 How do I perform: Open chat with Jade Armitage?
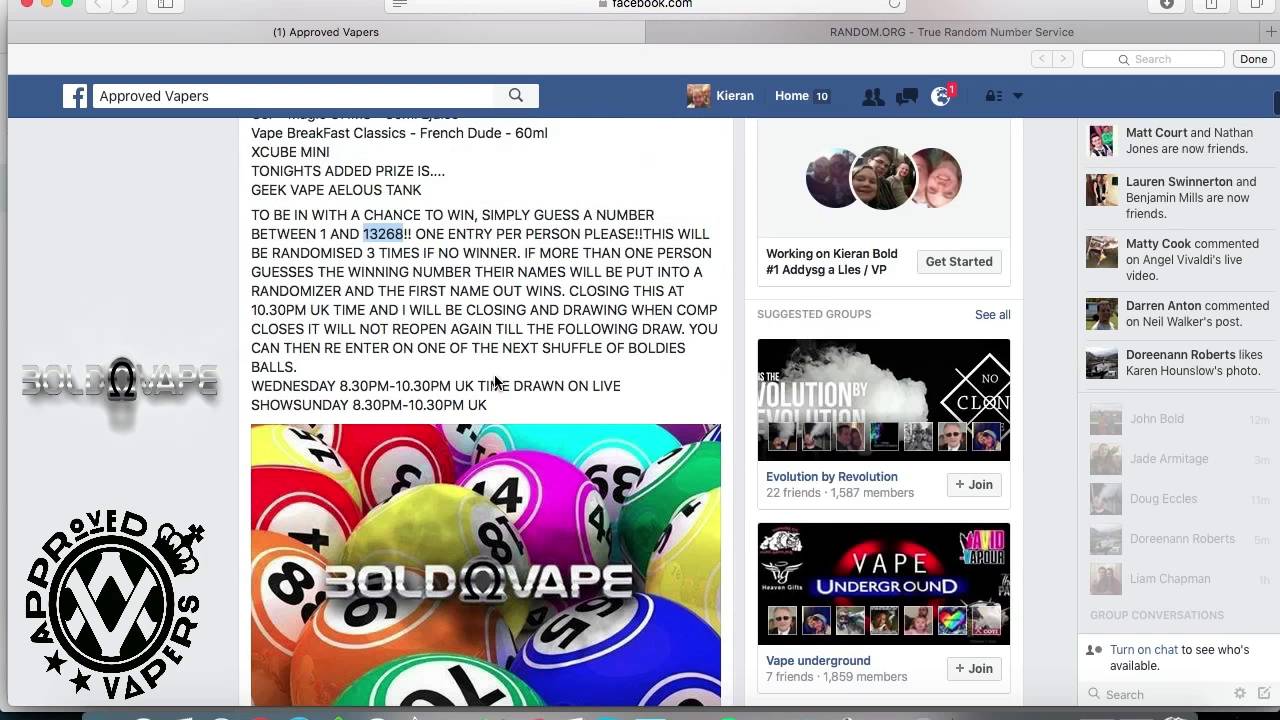pyautogui.click(x=1178, y=459)
